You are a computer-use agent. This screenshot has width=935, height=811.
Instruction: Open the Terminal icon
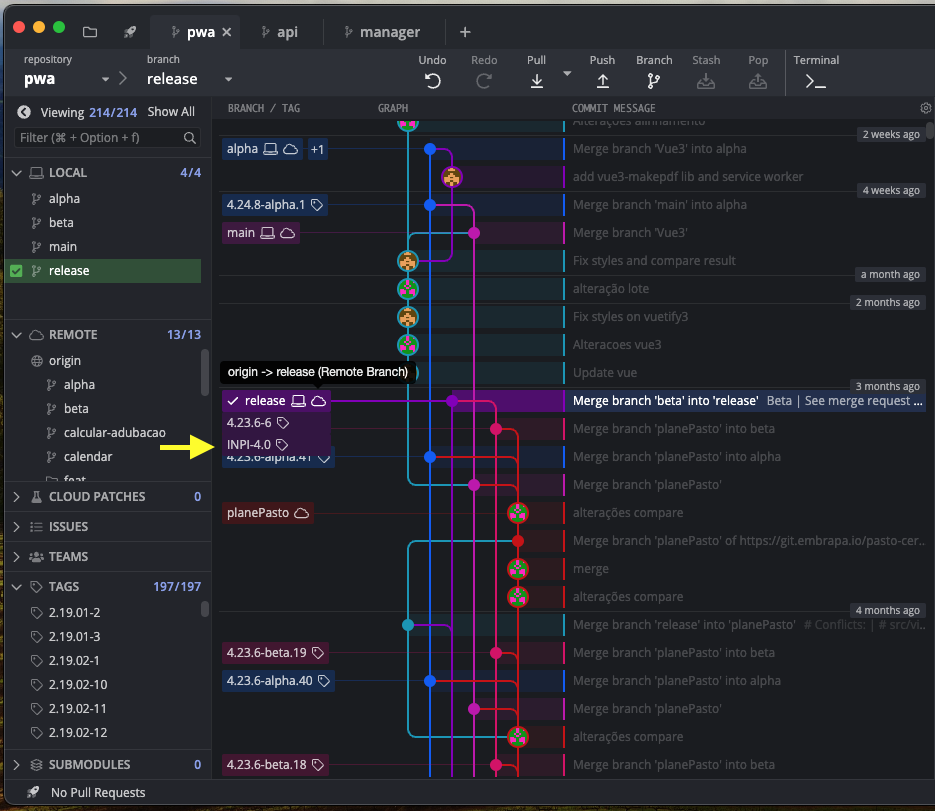[815, 81]
